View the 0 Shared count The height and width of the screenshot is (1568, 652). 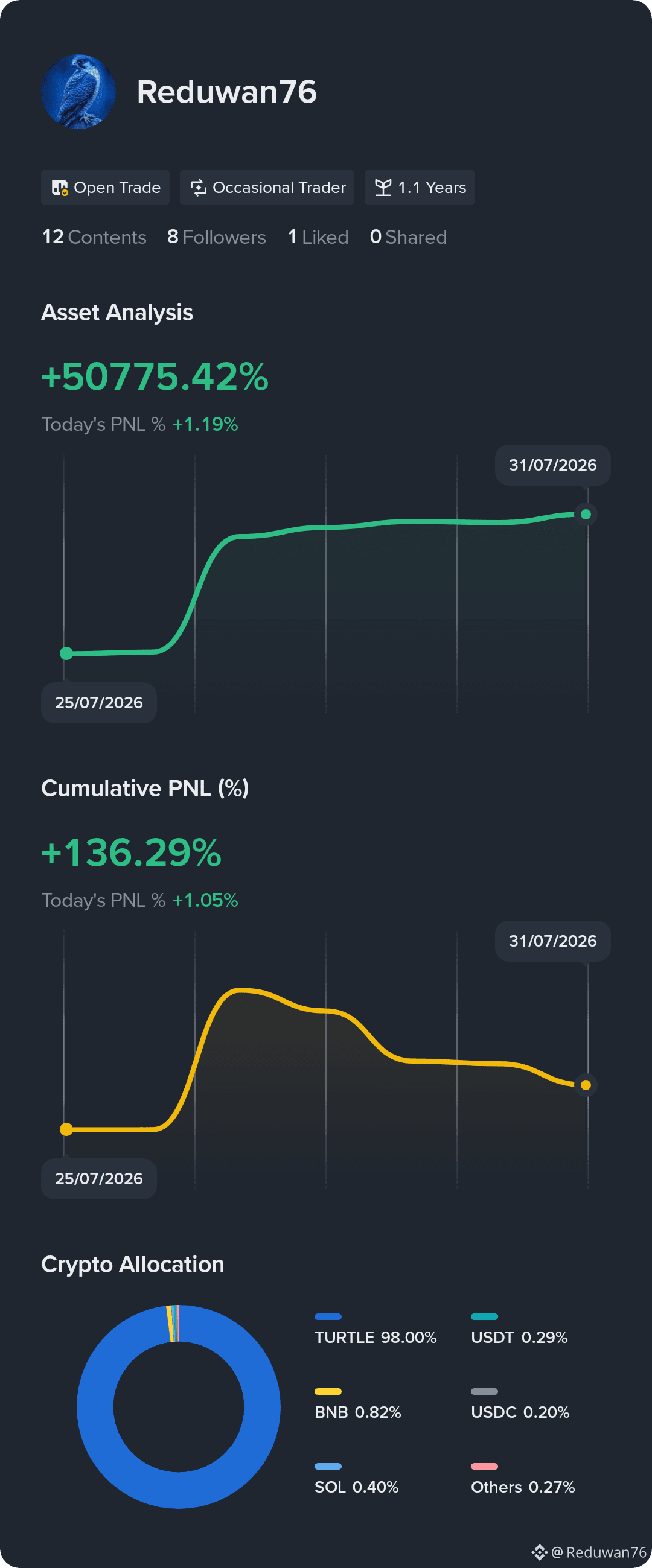click(x=408, y=236)
